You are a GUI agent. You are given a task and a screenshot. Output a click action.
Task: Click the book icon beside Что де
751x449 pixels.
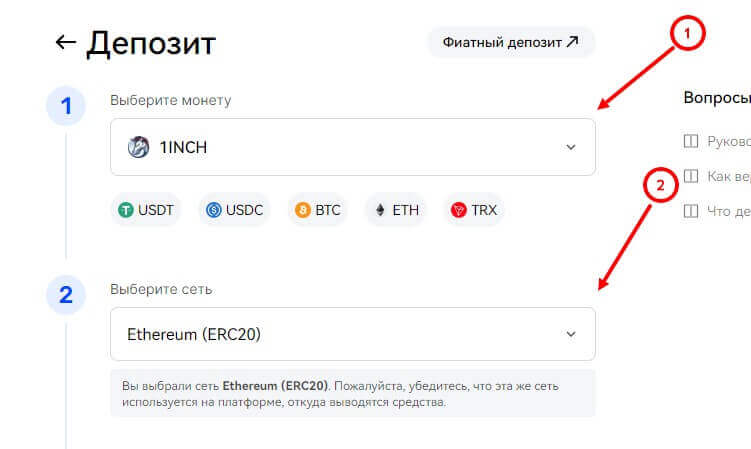pyautogui.click(x=689, y=211)
